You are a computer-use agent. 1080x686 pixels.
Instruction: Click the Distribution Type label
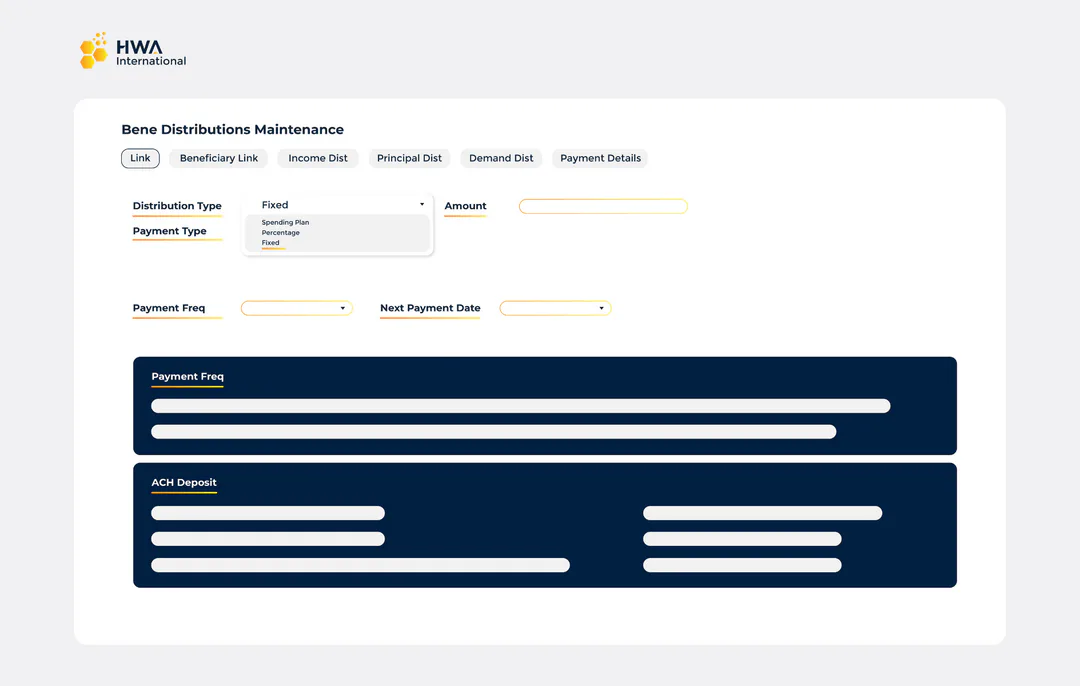[177, 206]
